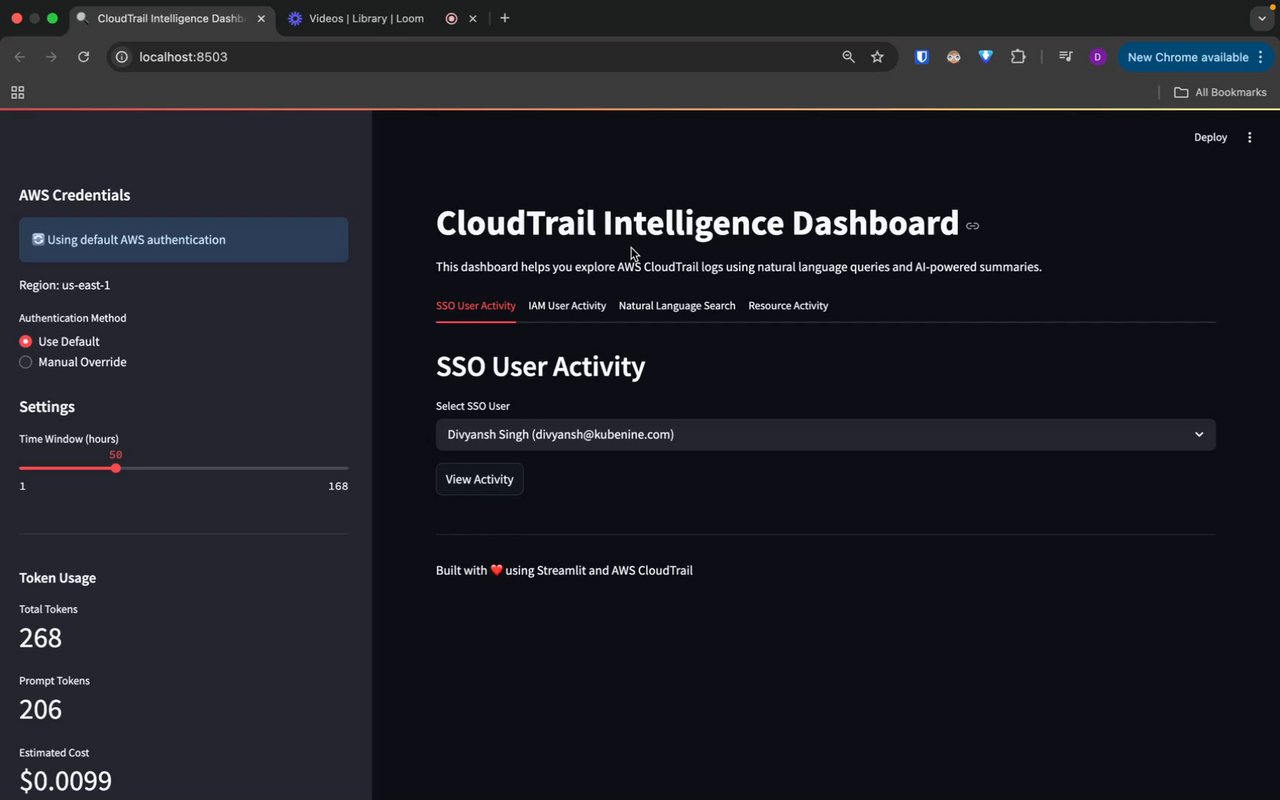Open the Chrome apps grid icon

point(17,92)
